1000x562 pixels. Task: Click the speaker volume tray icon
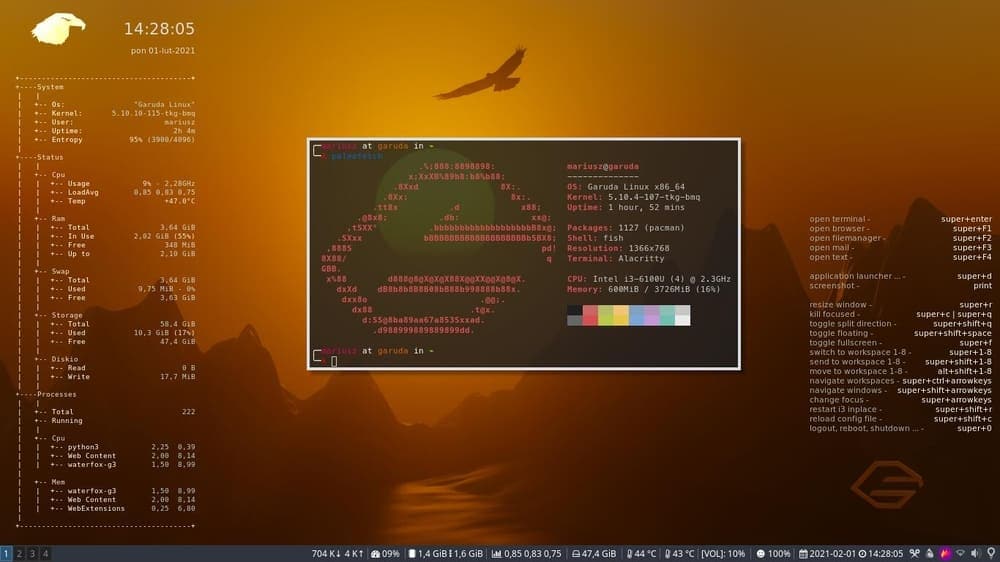point(976,554)
